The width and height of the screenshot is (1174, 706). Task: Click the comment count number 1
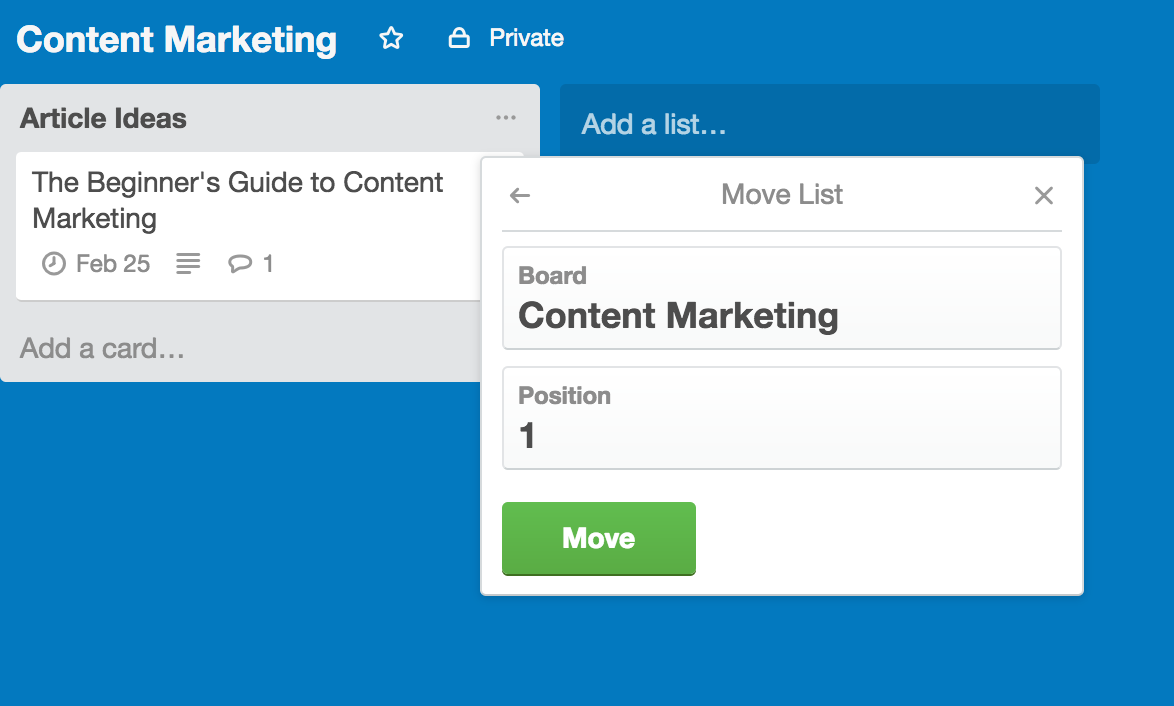click(268, 264)
